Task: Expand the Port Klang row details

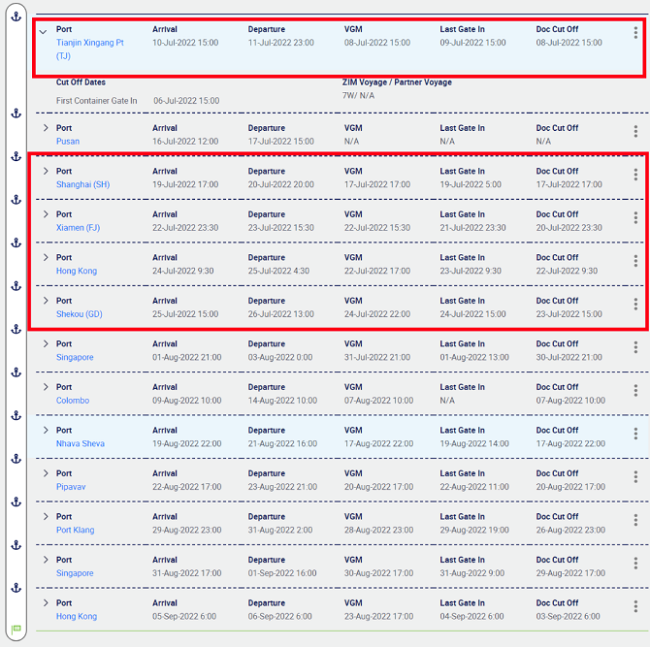Action: tap(46, 516)
